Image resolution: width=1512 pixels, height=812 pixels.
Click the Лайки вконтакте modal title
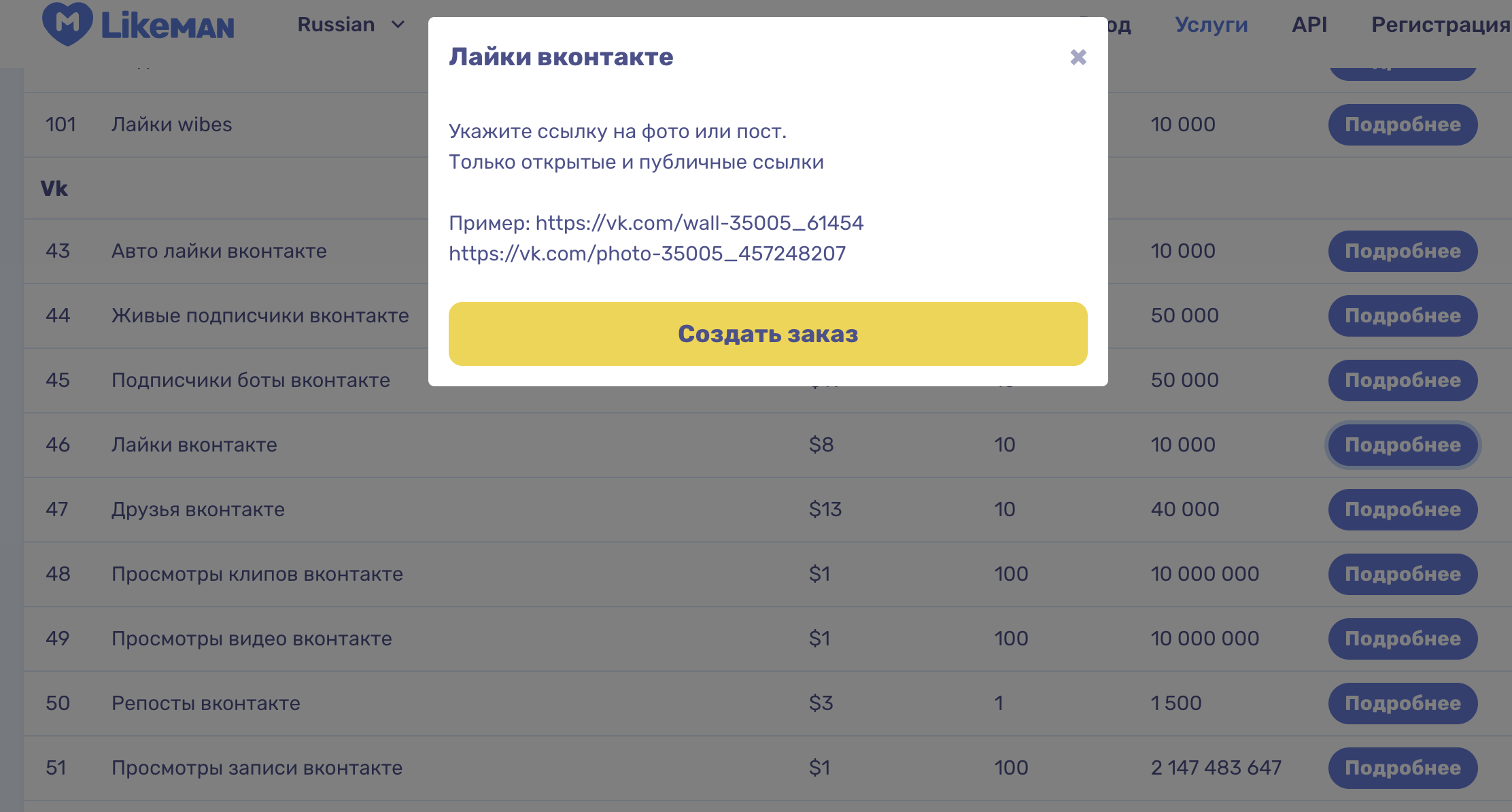pyautogui.click(x=561, y=57)
